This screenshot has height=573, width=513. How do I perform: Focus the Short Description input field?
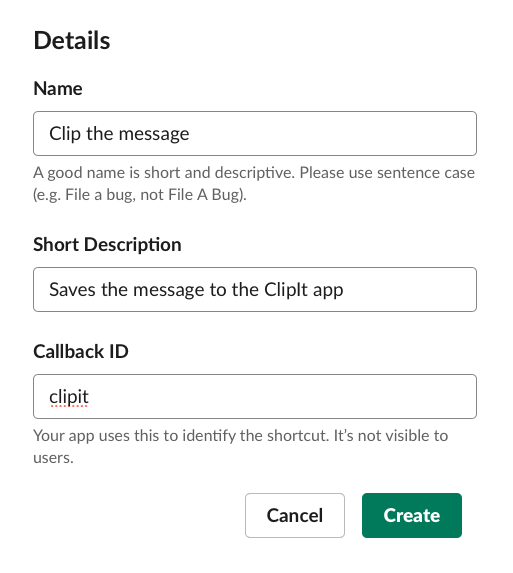click(255, 289)
